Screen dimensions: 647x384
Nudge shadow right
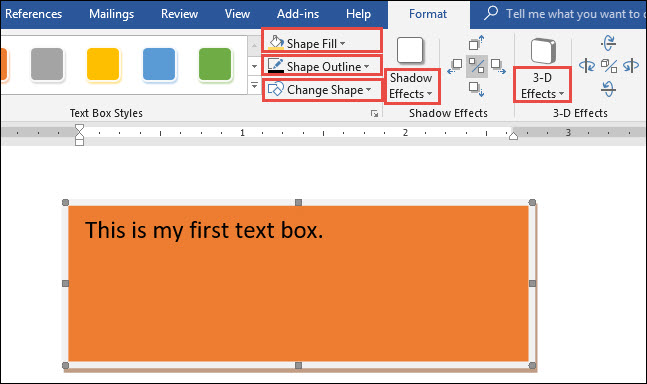coord(498,66)
